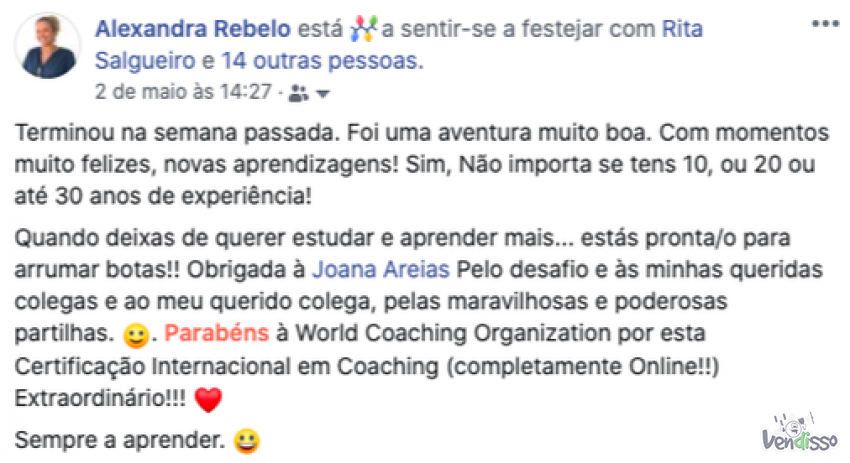850x463 pixels.
Task: Open the post options three-dot menu
Action: click(x=826, y=22)
